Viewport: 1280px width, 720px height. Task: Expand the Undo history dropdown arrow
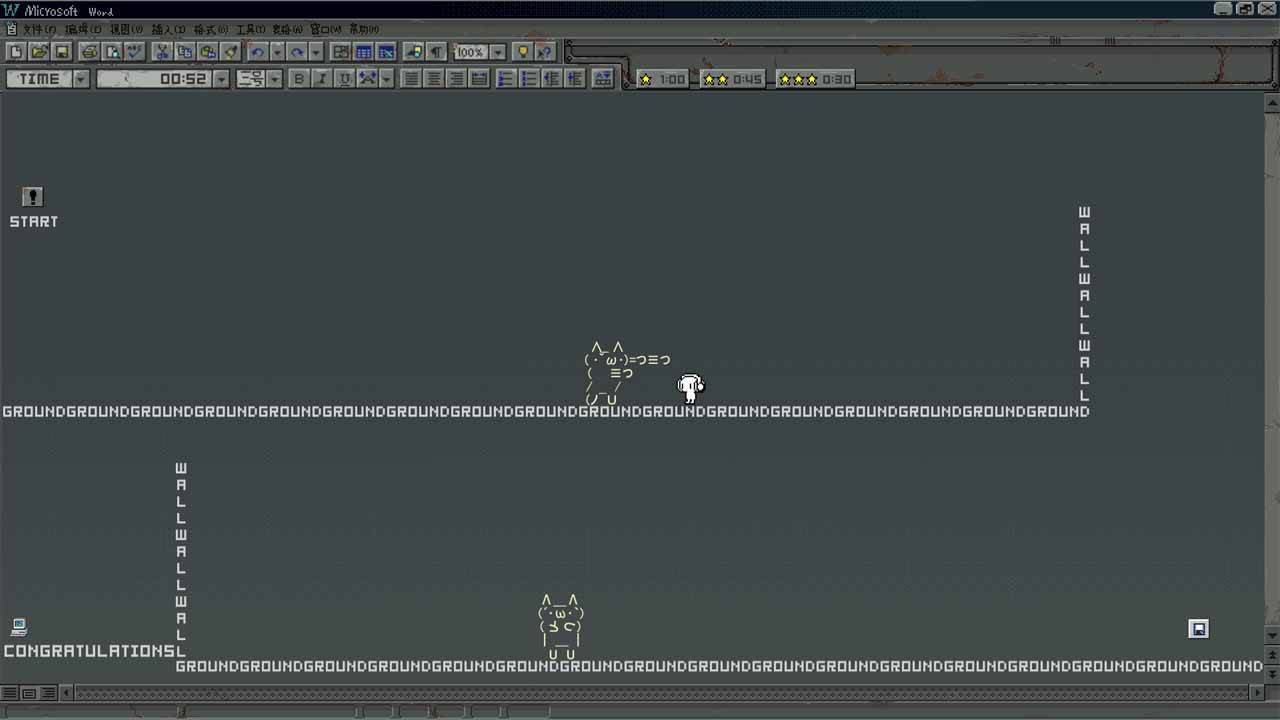point(277,52)
